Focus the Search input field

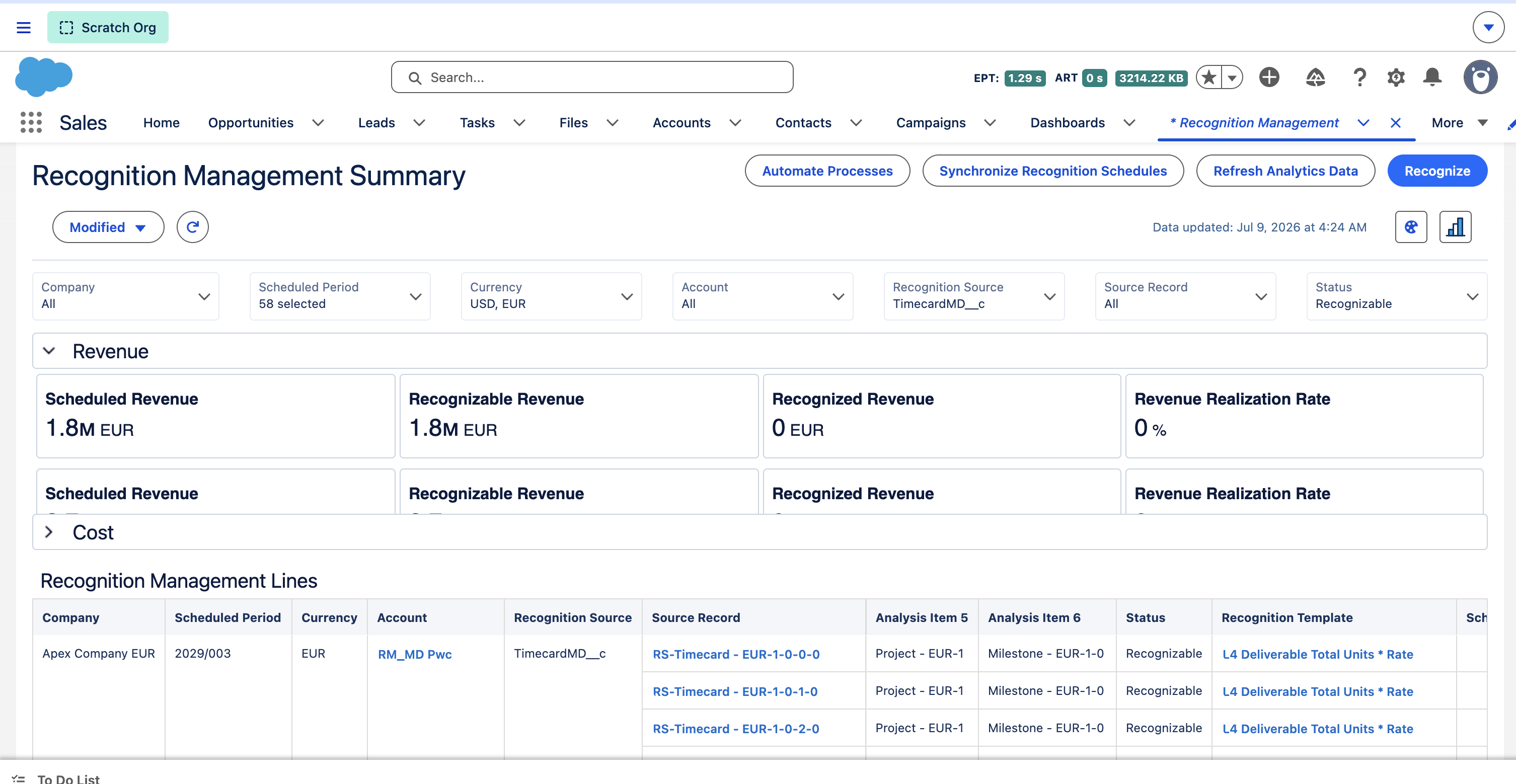click(x=591, y=77)
